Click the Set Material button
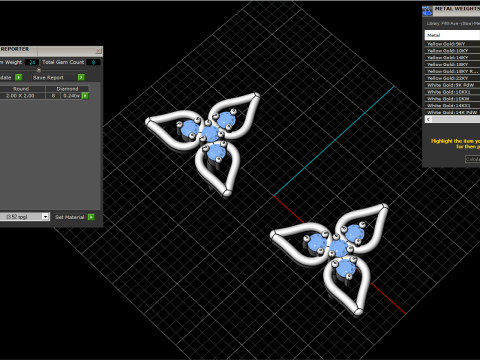The height and width of the screenshot is (360, 480). point(69,217)
